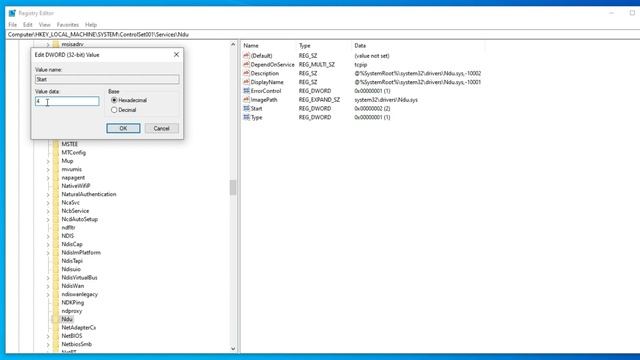Click the MSTEE folder icon
Viewport: 640px width, 360px height.
[x=56, y=144]
